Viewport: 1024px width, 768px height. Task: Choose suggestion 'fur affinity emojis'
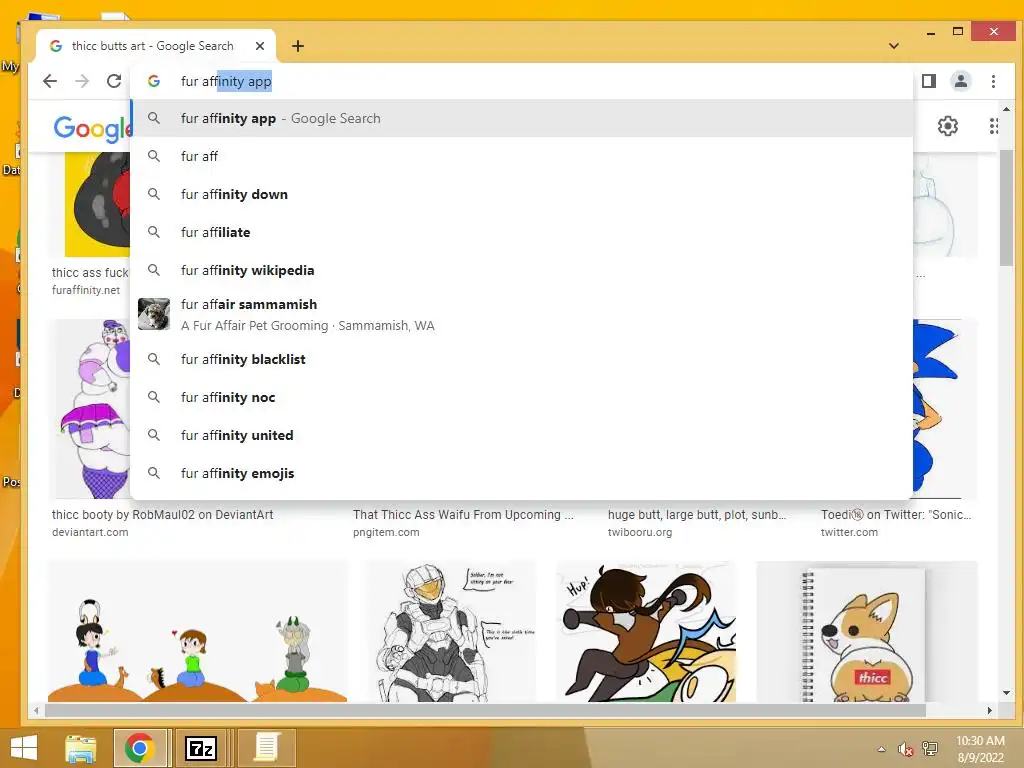click(x=521, y=473)
